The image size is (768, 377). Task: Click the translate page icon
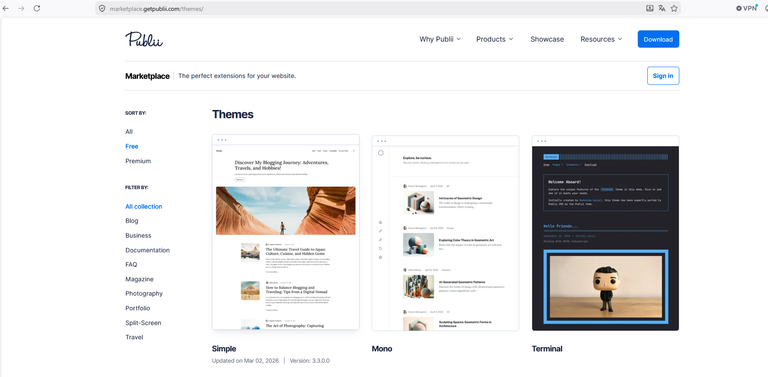point(662,8)
